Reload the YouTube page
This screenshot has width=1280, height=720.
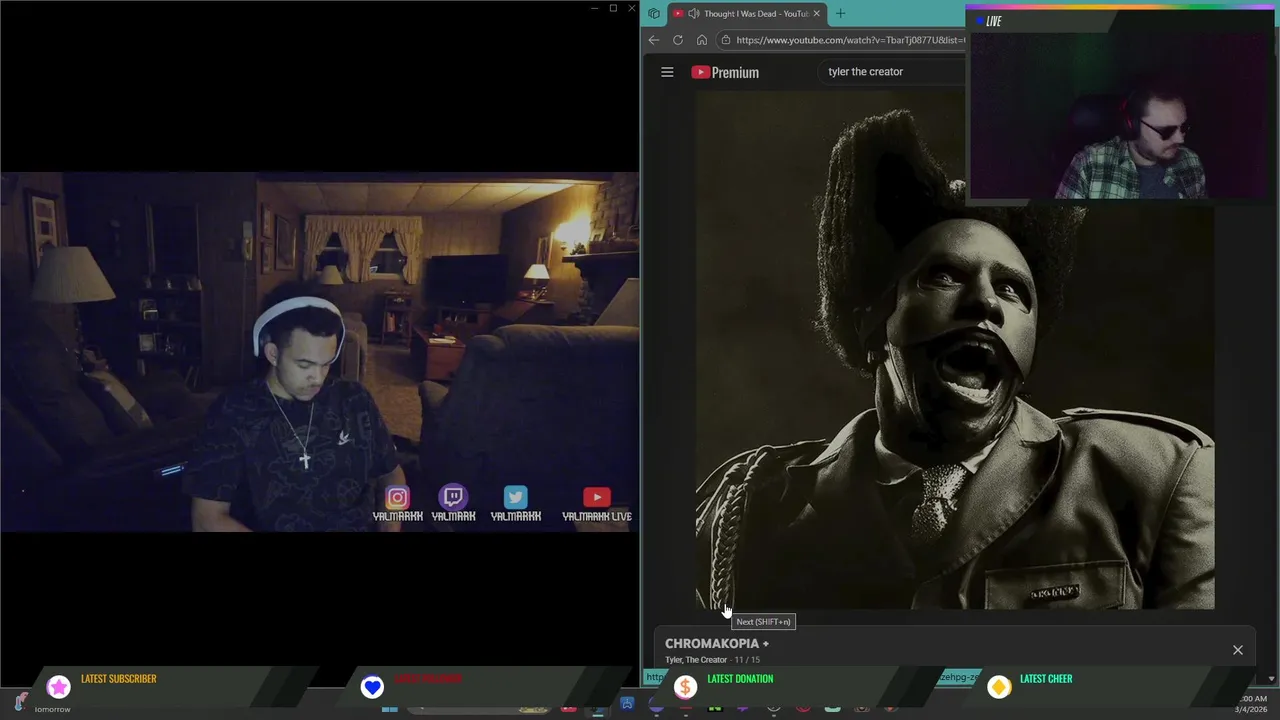pos(678,40)
